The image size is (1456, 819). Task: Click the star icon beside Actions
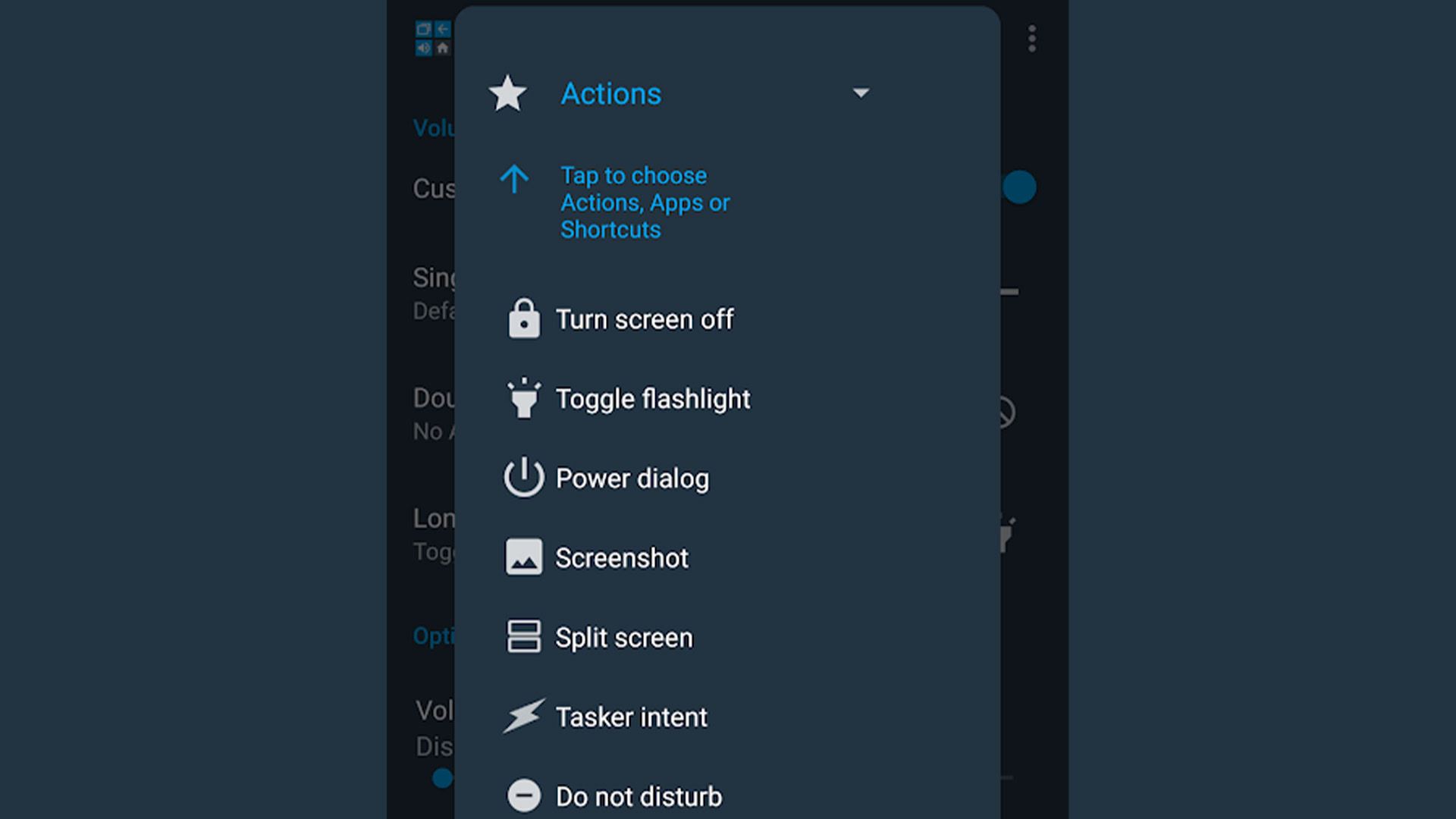(507, 94)
